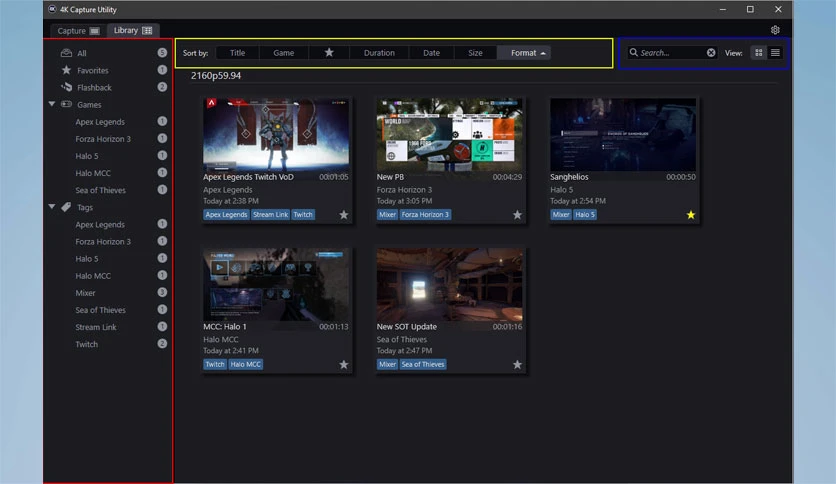This screenshot has width=836, height=484.
Task: Open the New SOT Update thumbnail
Action: pyautogui.click(x=449, y=284)
